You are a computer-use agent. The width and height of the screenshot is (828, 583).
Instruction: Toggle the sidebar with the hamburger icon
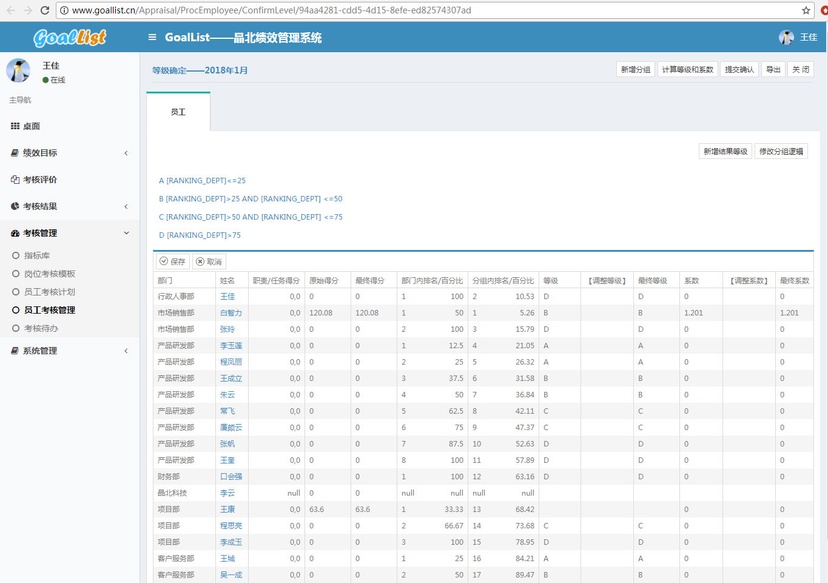(152, 38)
